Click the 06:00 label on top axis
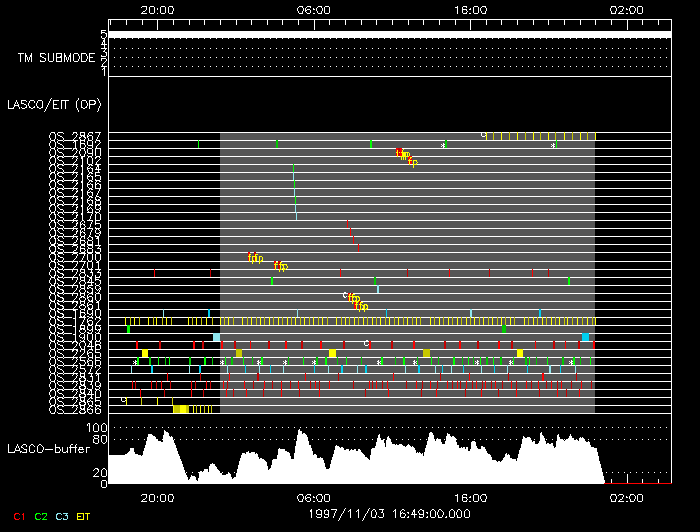This screenshot has width=700, height=532. pos(314,8)
